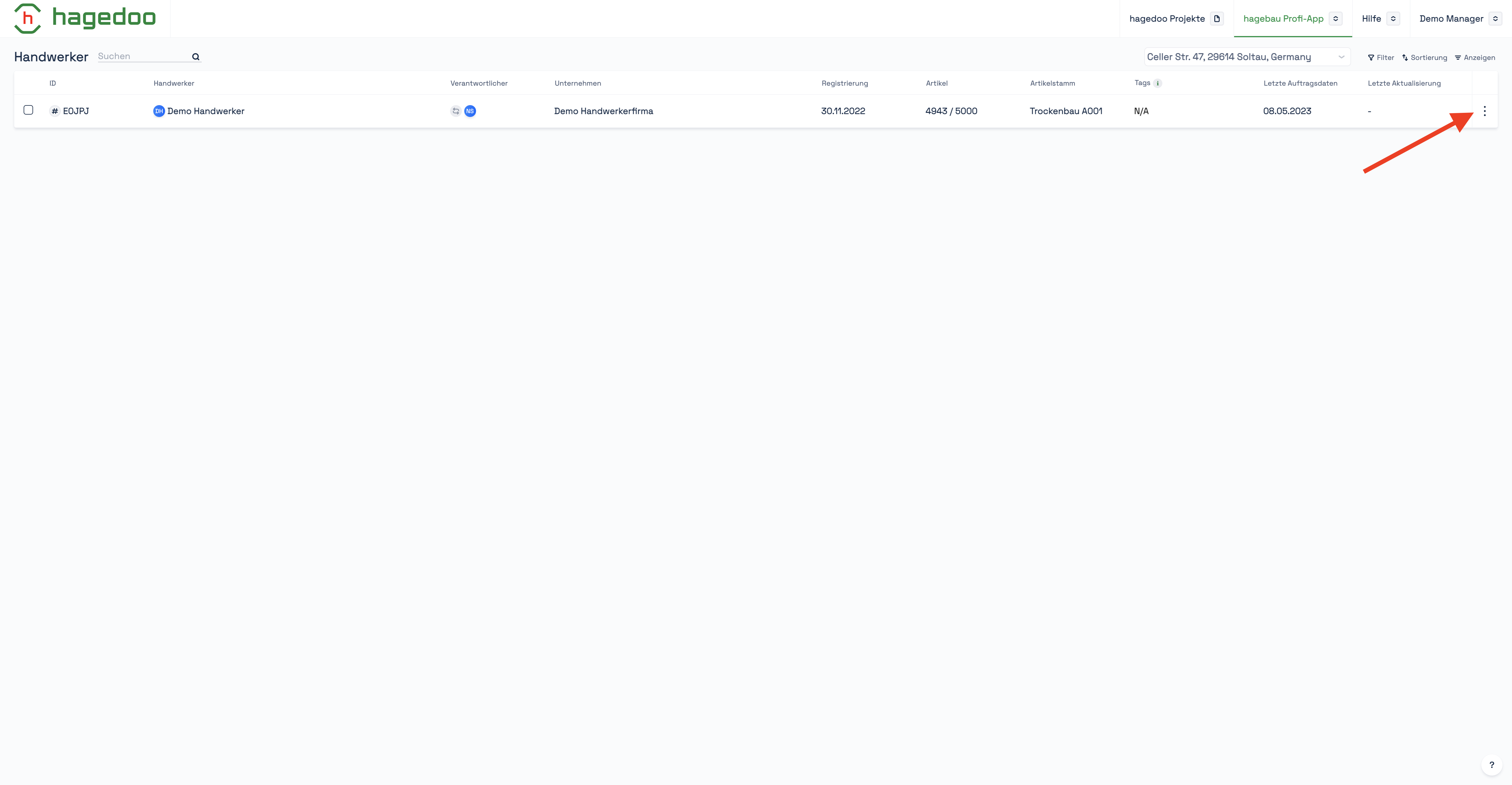The width and height of the screenshot is (1512, 785).
Task: Click the NS avatar badge
Action: coord(470,111)
